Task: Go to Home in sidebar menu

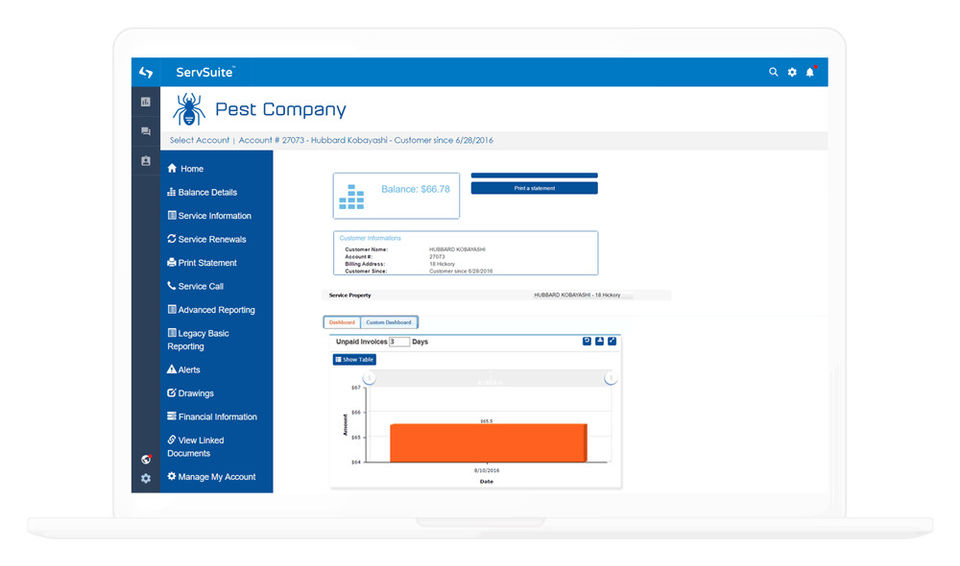Action: (185, 168)
